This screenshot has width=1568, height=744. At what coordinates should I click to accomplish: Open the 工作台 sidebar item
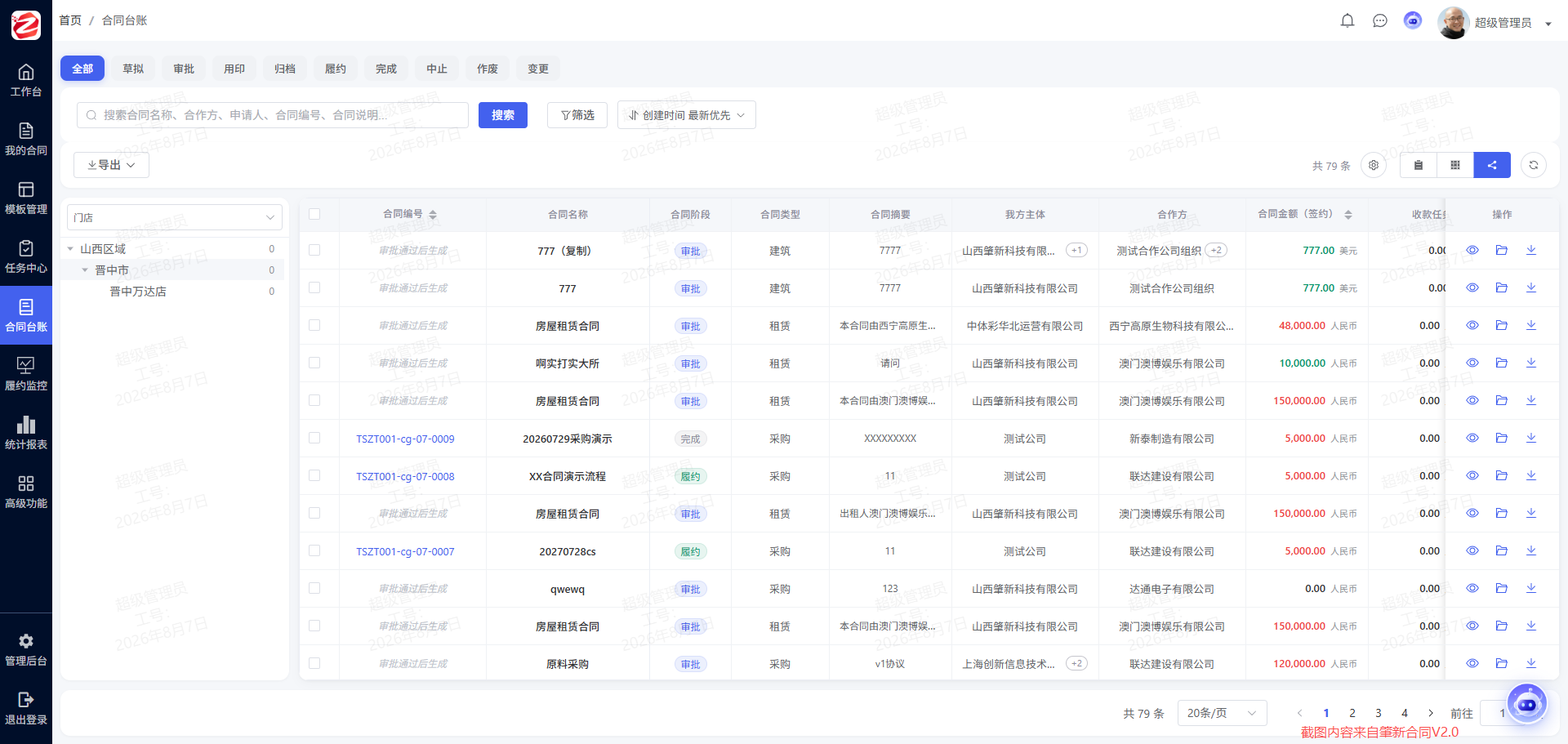(26, 80)
